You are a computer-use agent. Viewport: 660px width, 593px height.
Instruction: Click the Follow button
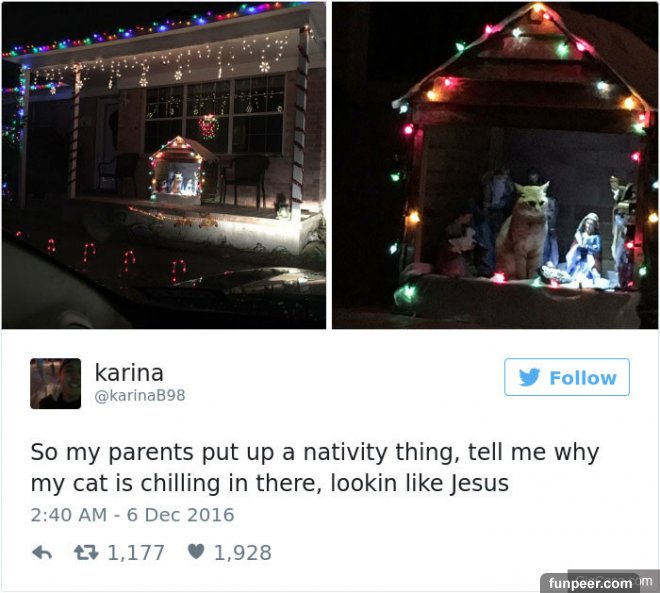(567, 377)
